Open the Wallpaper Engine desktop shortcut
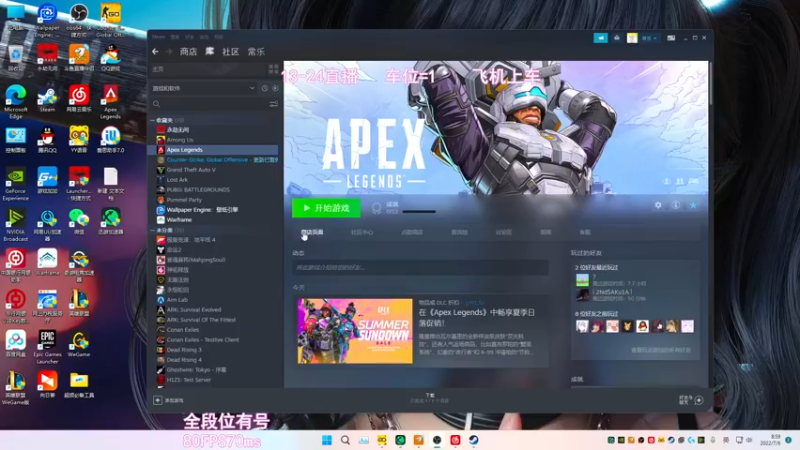This screenshot has height=450, width=800. 47,19
